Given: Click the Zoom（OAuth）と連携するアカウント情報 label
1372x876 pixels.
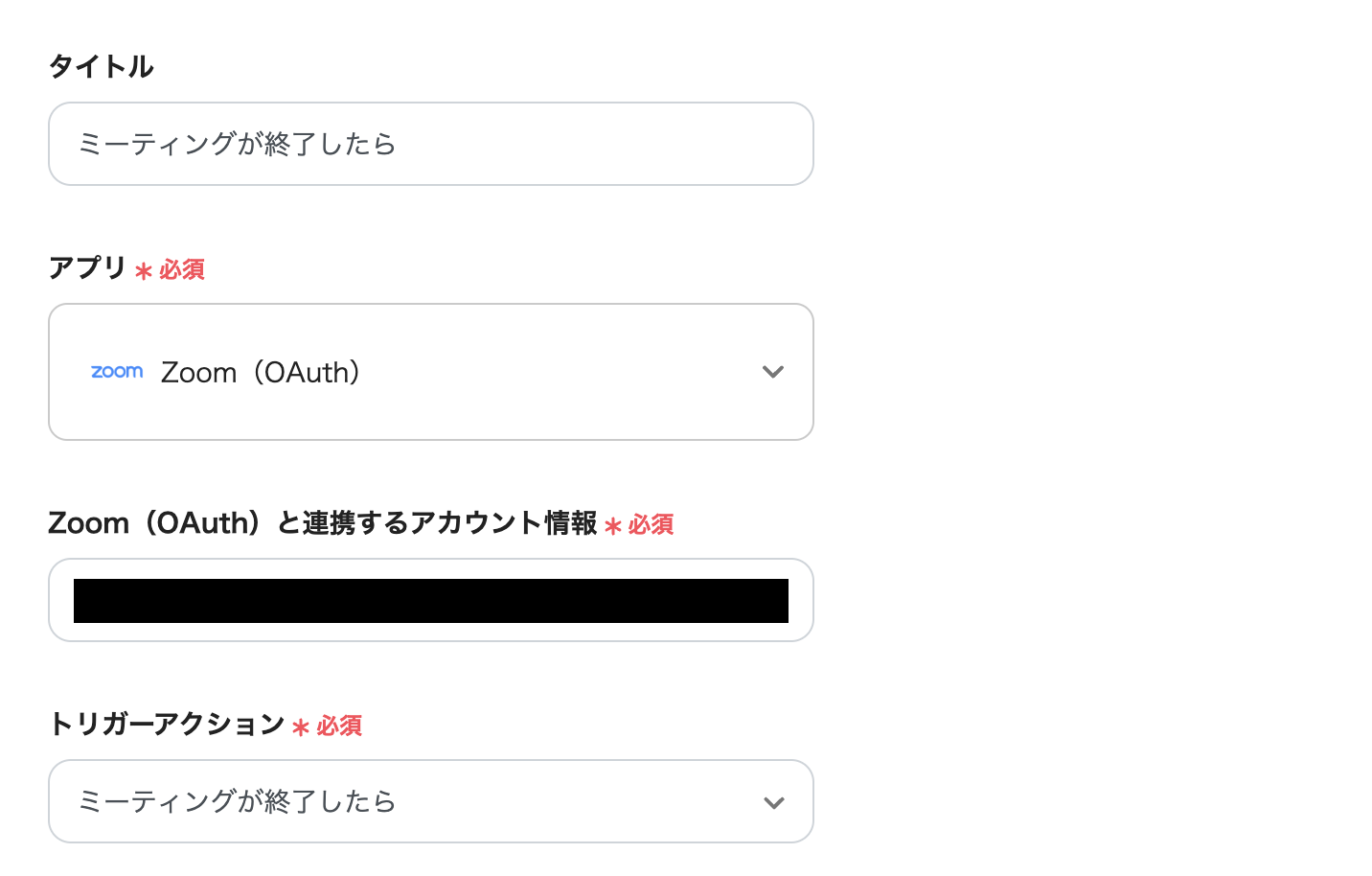Looking at the screenshot, I should click(323, 523).
